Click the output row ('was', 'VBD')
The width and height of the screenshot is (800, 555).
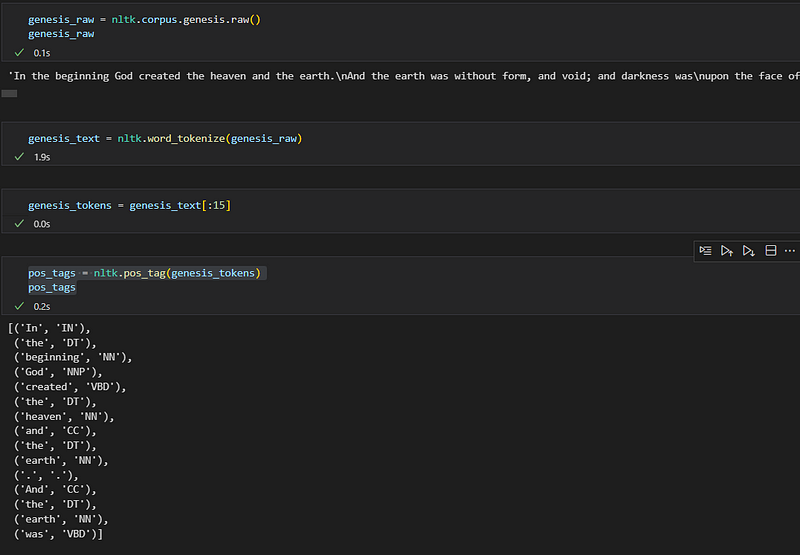coord(58,534)
